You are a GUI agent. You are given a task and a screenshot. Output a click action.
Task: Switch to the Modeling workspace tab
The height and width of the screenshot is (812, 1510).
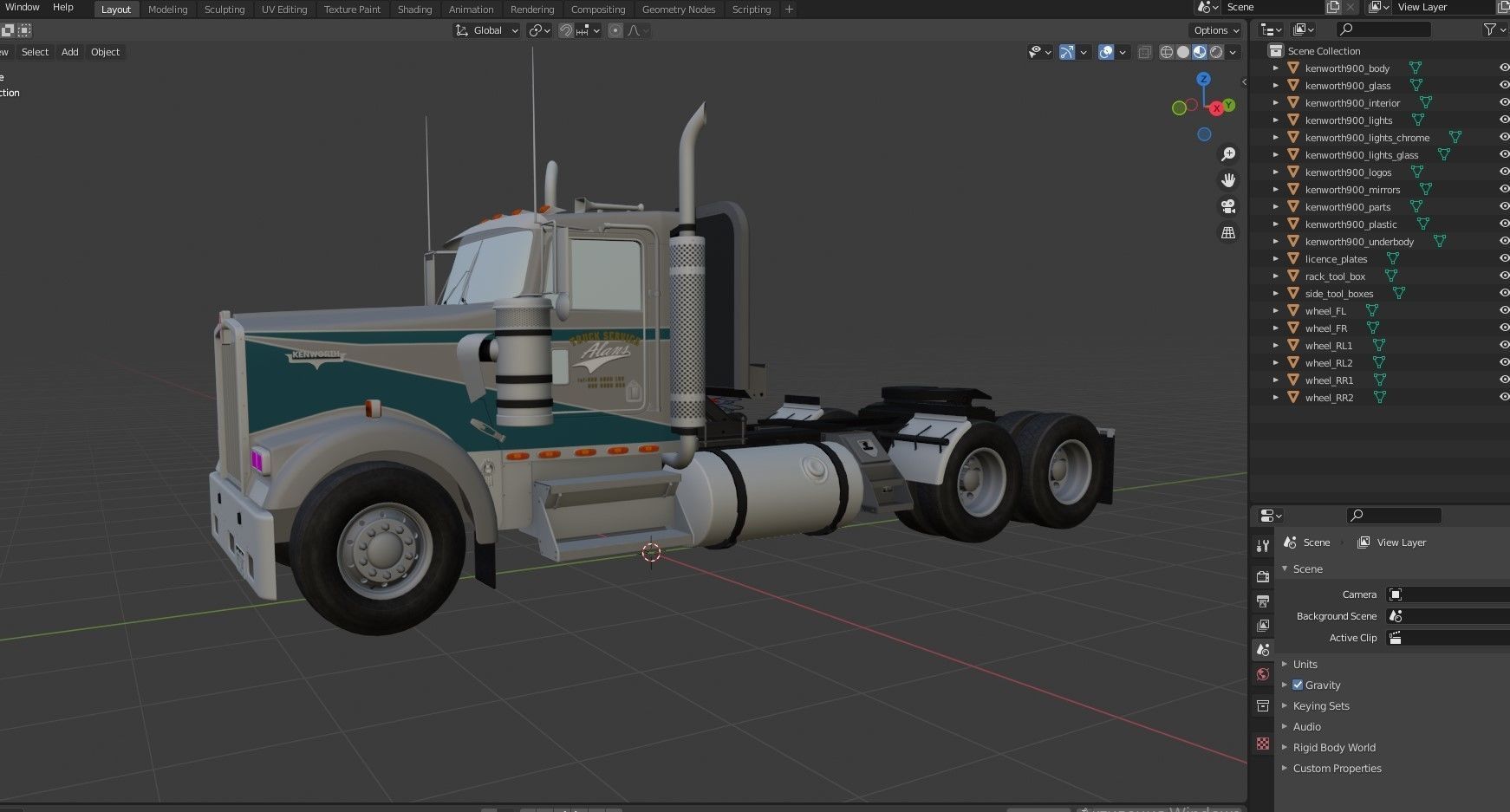coord(167,10)
